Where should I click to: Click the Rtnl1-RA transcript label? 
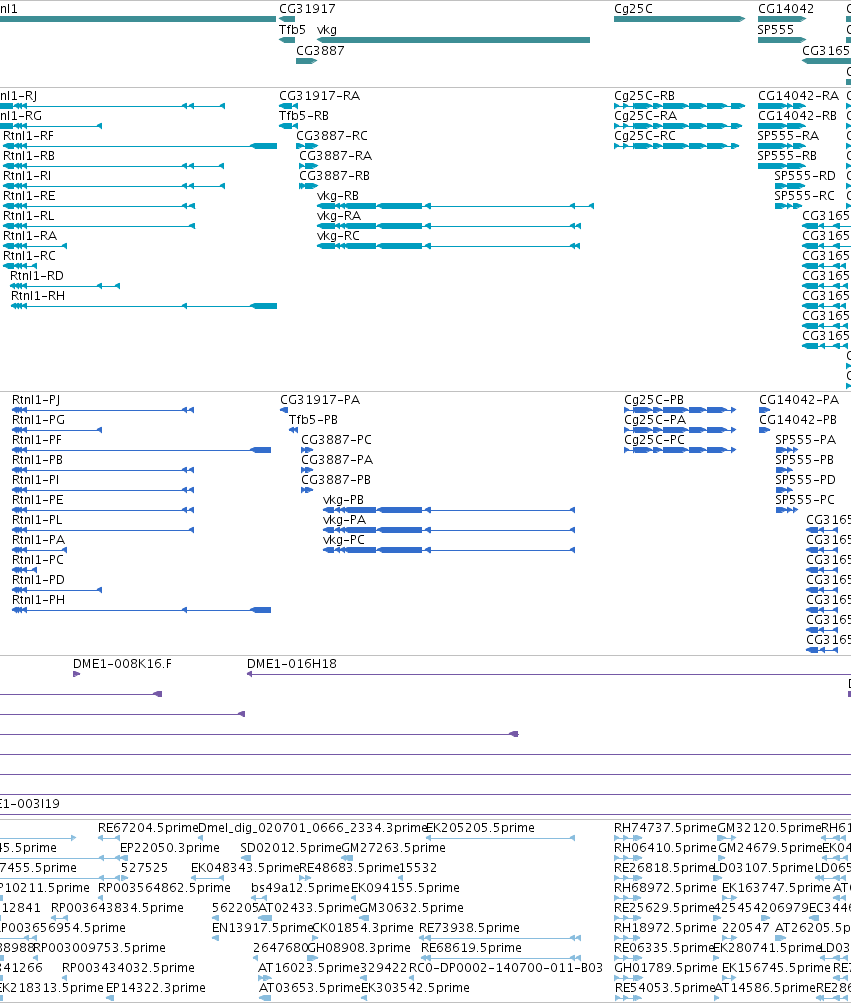click(x=30, y=236)
